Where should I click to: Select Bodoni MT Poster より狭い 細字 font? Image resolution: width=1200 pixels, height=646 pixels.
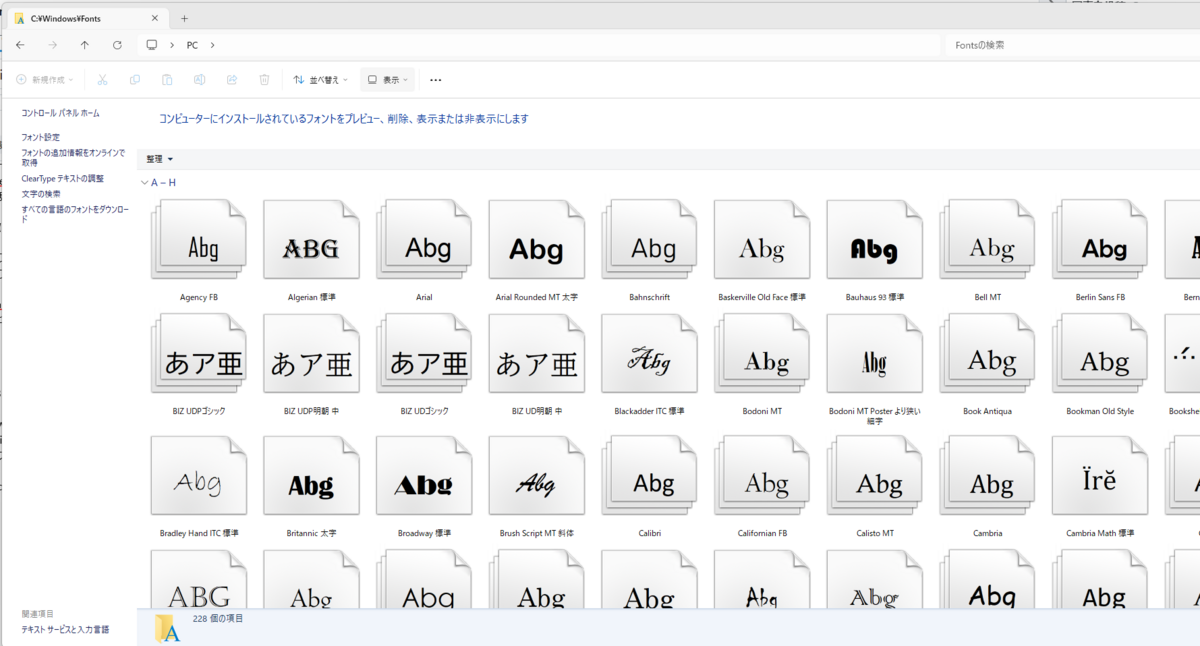pos(875,355)
